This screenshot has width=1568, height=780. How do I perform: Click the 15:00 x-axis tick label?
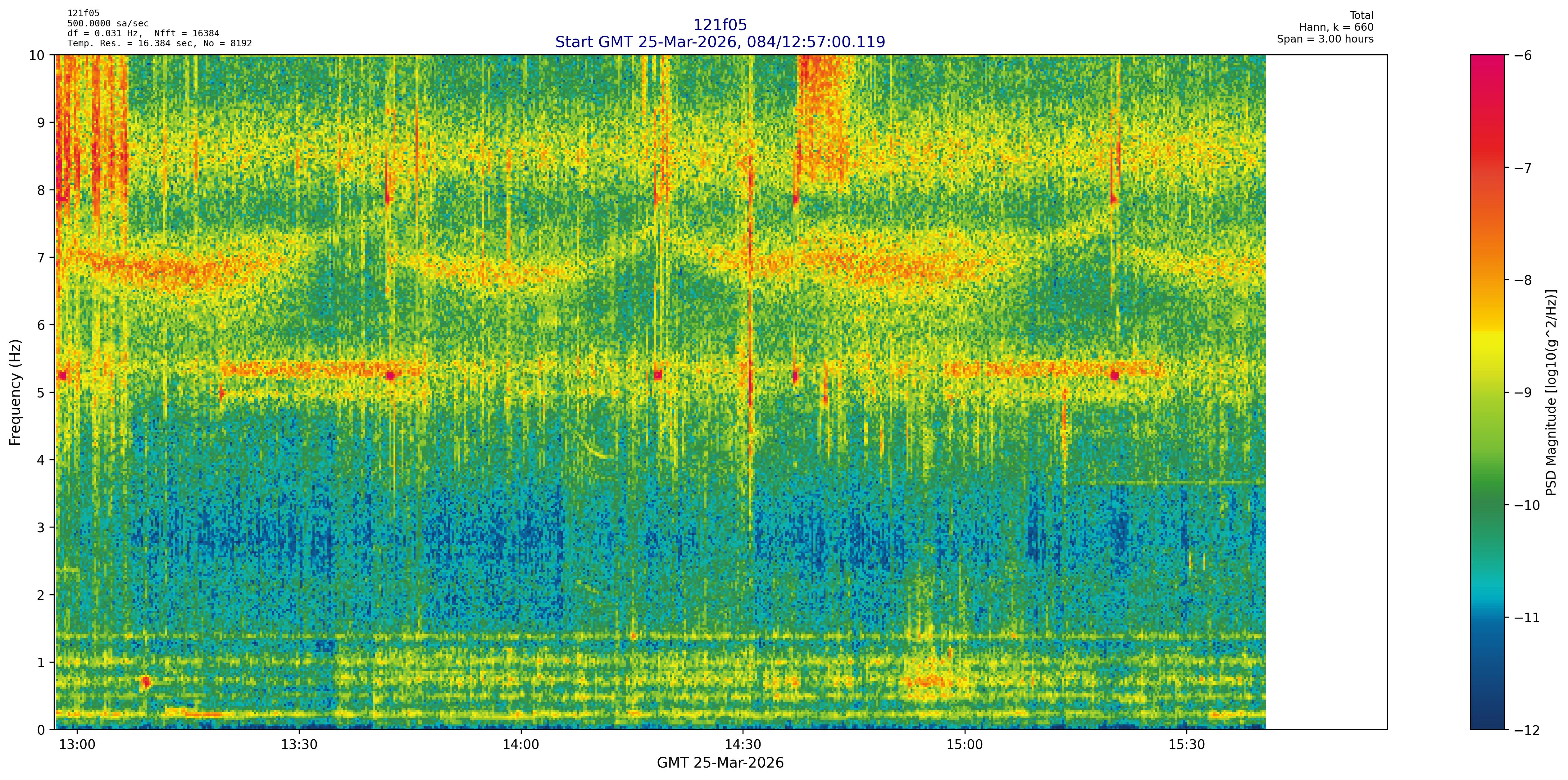pyautogui.click(x=965, y=745)
